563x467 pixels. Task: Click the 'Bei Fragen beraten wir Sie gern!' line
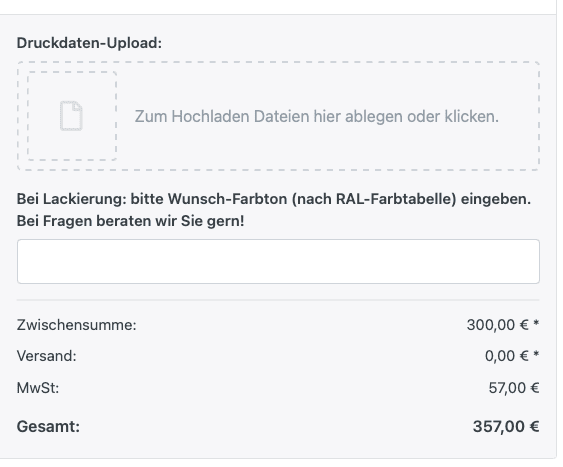[x=130, y=221]
